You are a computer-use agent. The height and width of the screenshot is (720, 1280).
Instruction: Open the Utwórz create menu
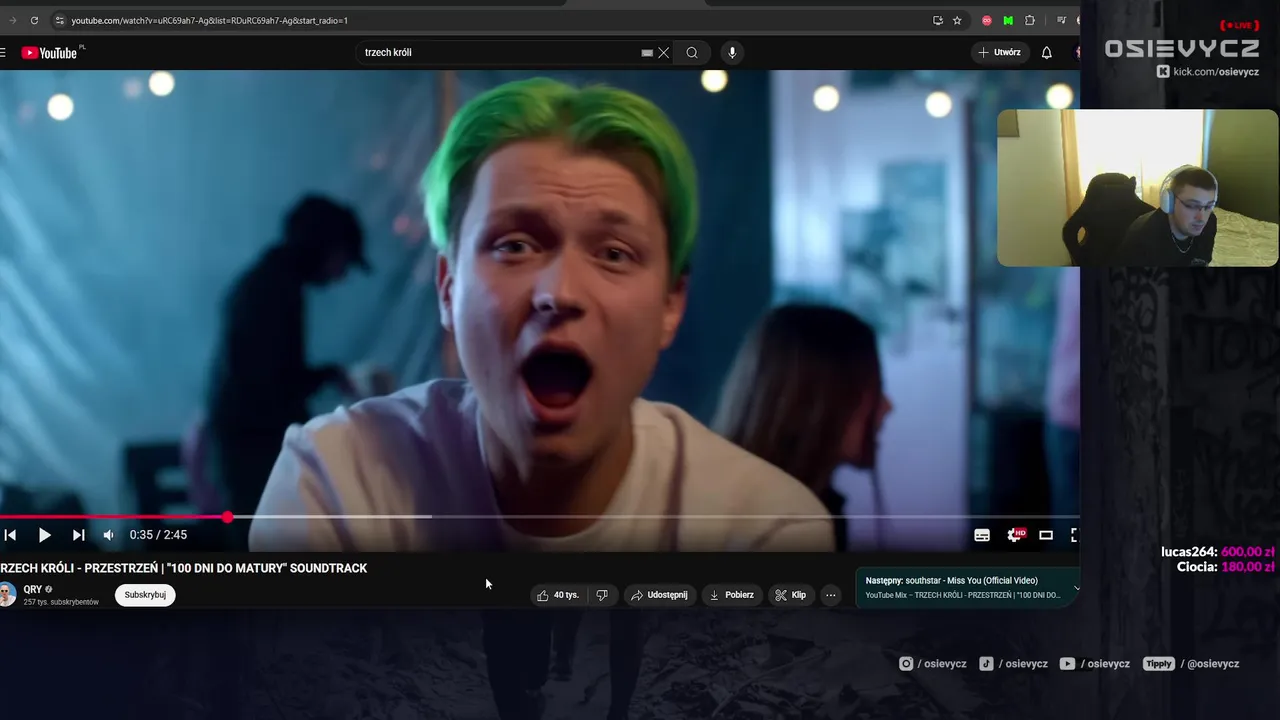pos(1000,52)
